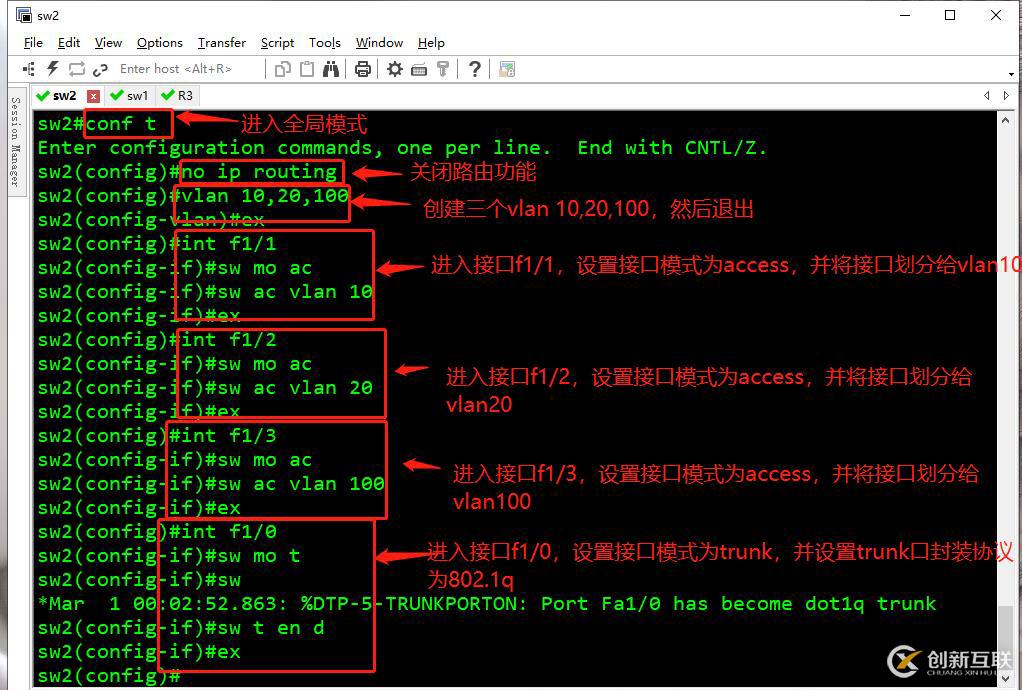The height and width of the screenshot is (690, 1022).
Task: Click the final "sw2(config)#" prompt line
Action: tap(108, 676)
